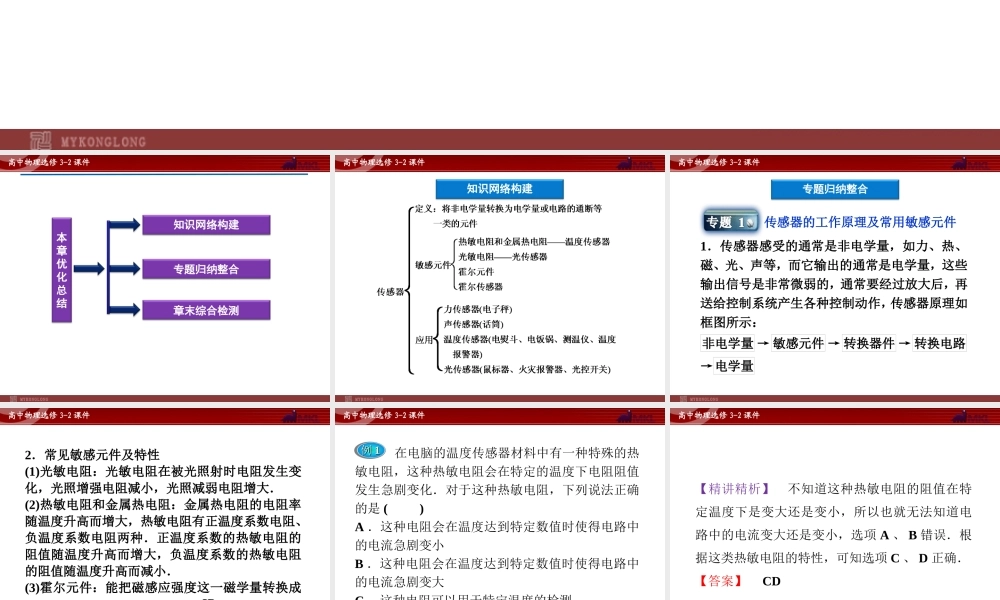
Task: Click the vertical 本章优化总结 title box
Action: pyautogui.click(x=61, y=270)
